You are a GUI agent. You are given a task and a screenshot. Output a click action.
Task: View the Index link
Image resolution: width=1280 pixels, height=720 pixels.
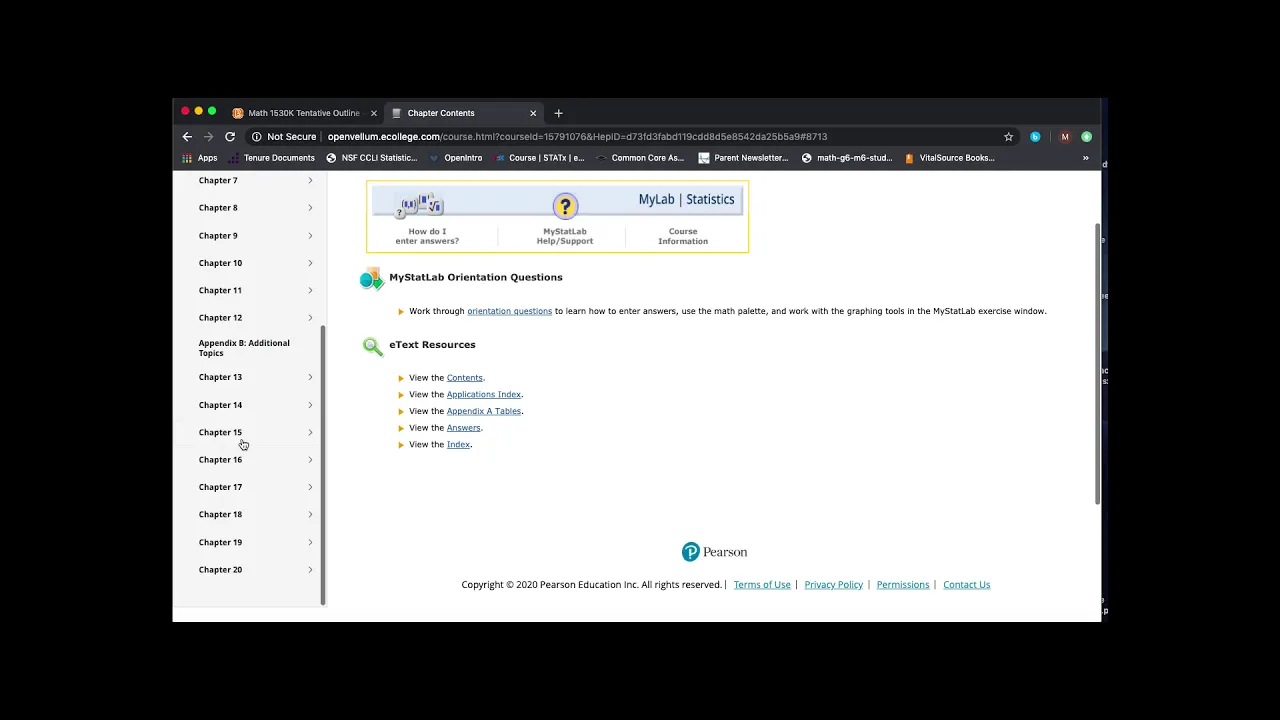(458, 445)
